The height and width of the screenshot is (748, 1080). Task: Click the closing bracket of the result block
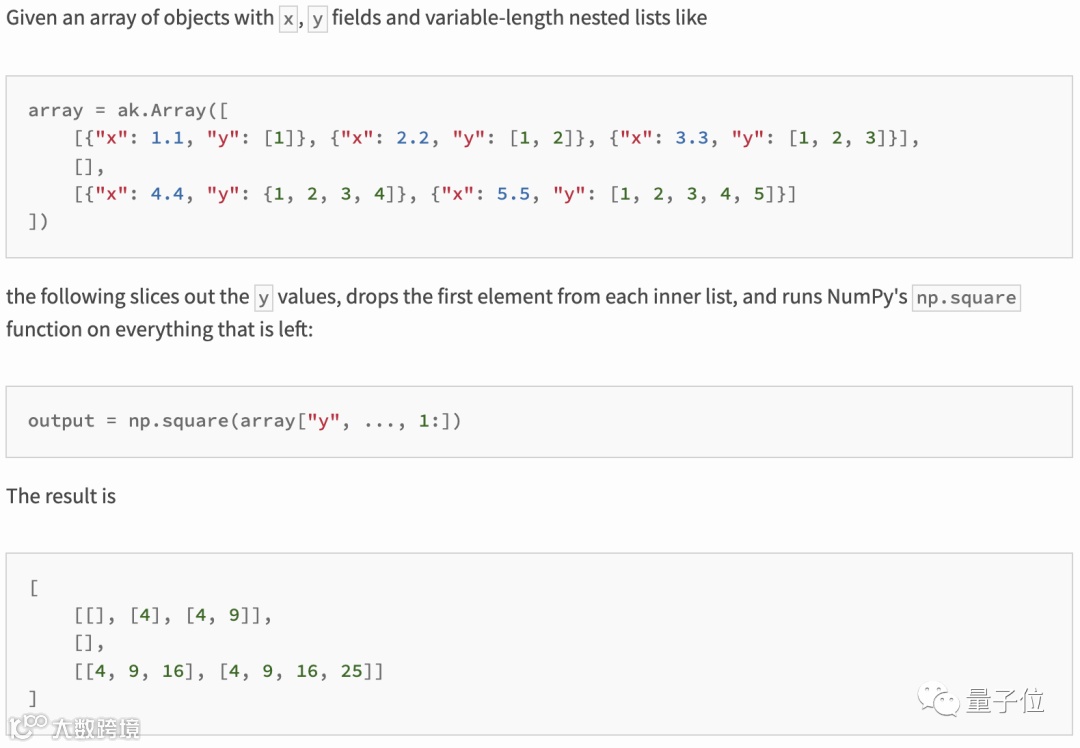click(33, 698)
